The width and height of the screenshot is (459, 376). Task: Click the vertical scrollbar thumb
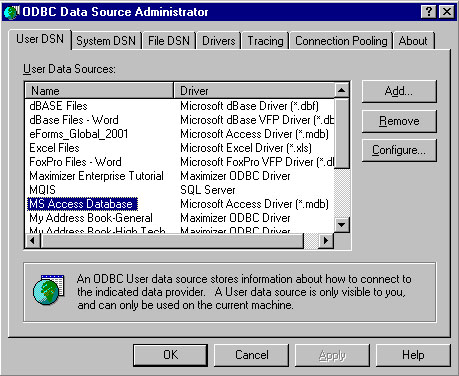[x=342, y=133]
